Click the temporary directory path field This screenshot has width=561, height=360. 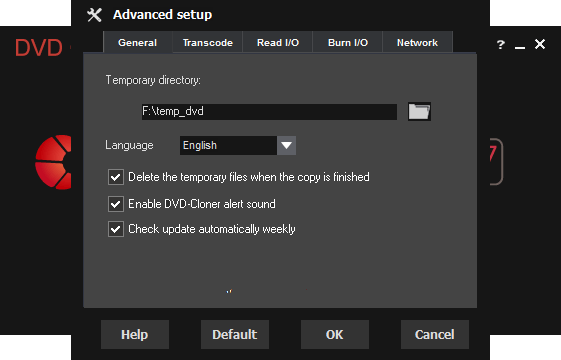coord(269,112)
